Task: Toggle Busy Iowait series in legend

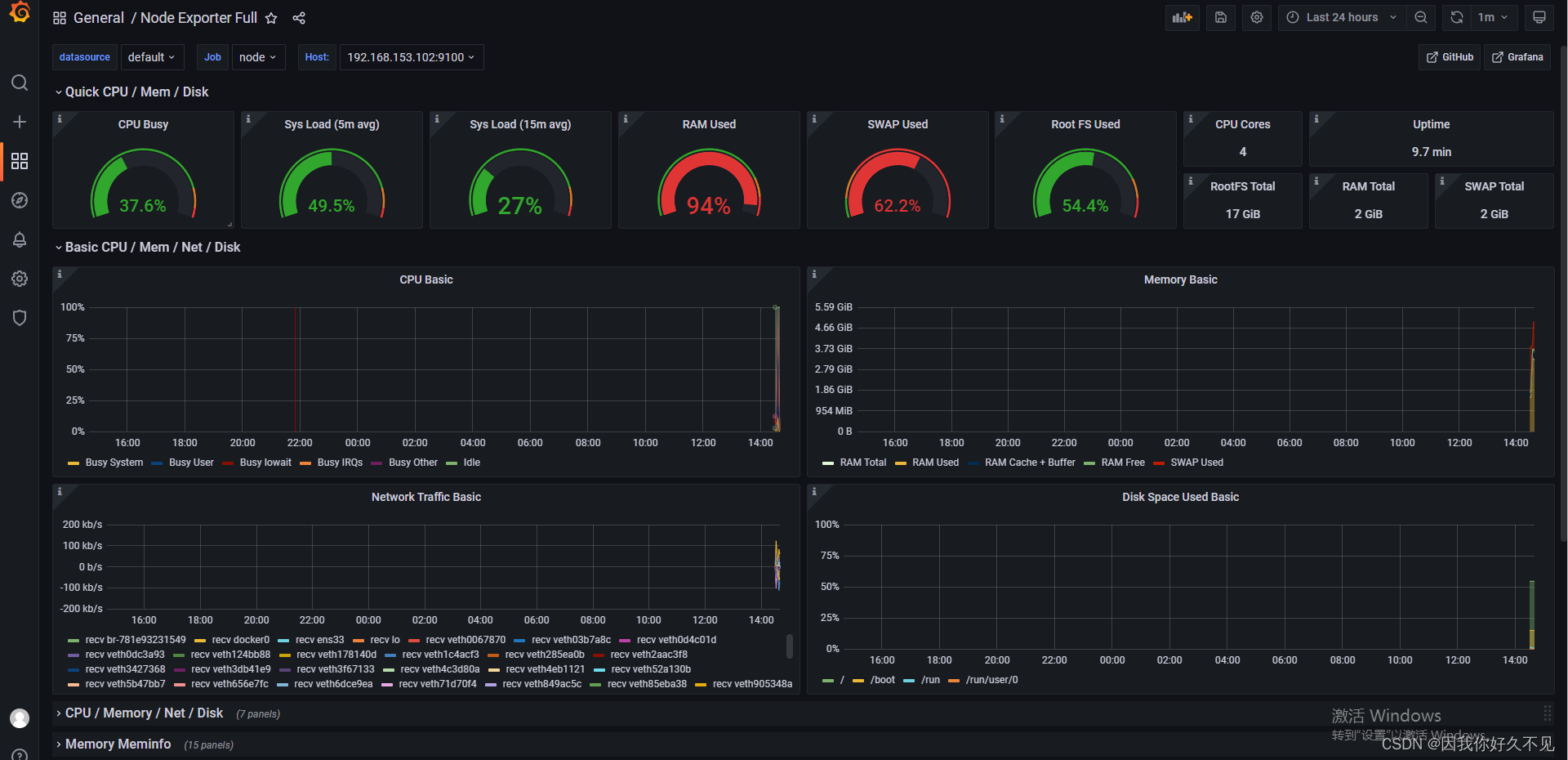Action: click(265, 463)
